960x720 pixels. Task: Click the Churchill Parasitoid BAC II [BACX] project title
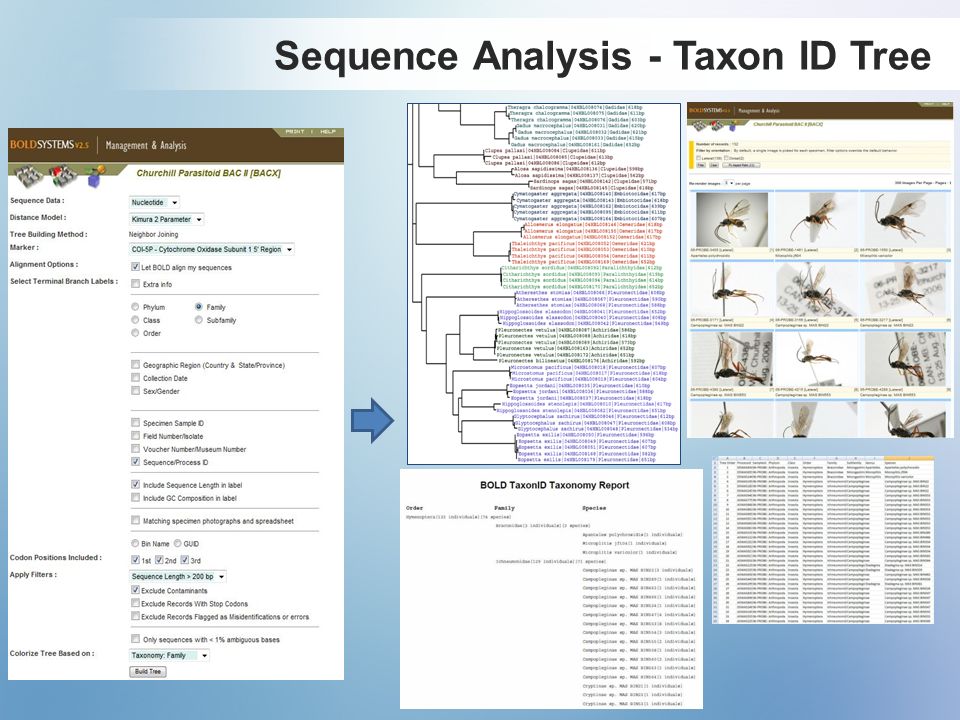click(x=208, y=173)
